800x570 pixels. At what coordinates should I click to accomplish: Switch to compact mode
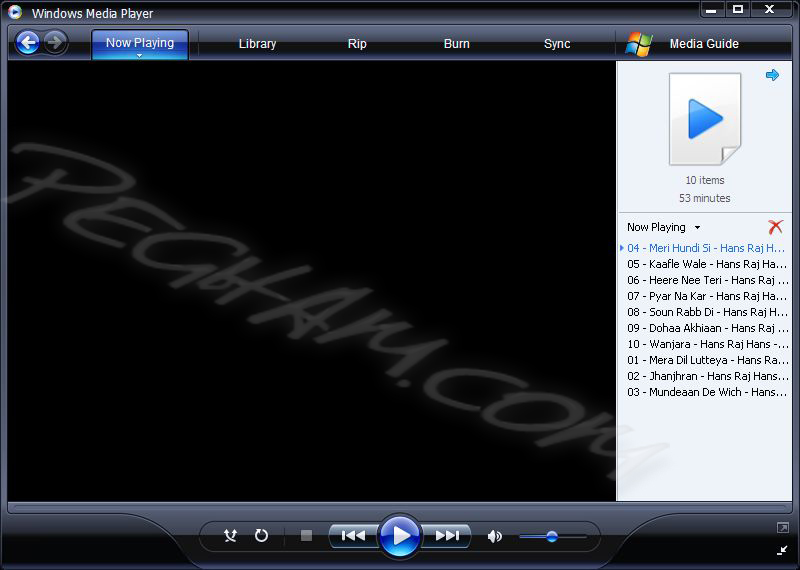point(782,550)
